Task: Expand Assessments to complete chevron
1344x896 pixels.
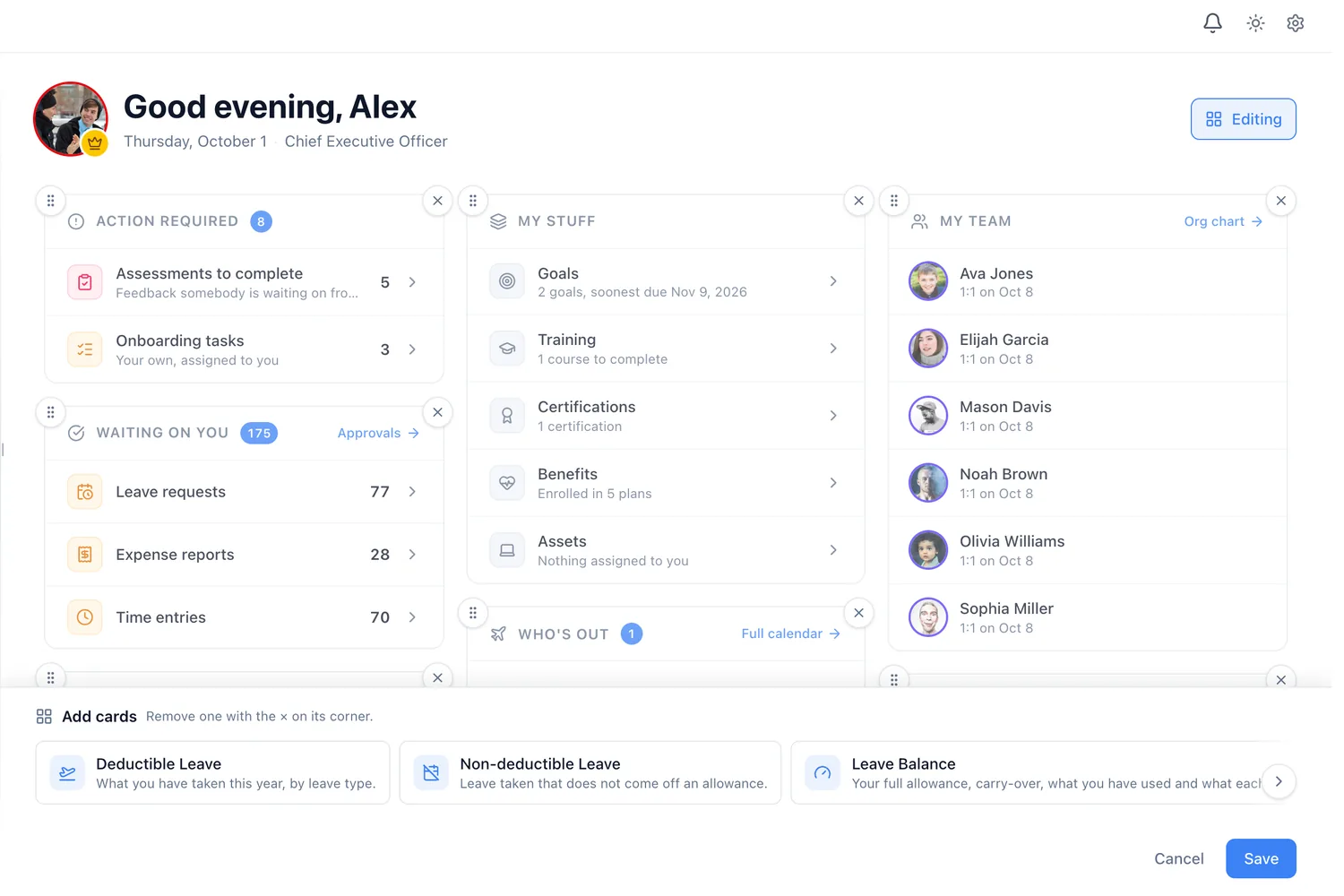Action: 412,282
